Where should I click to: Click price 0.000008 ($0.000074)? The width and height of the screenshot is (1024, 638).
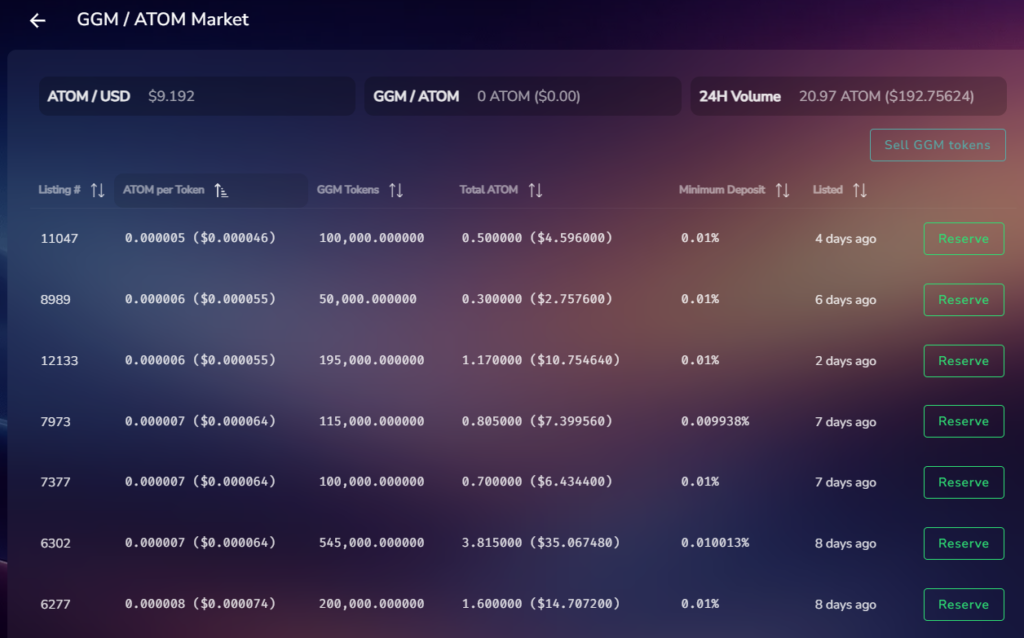click(200, 603)
